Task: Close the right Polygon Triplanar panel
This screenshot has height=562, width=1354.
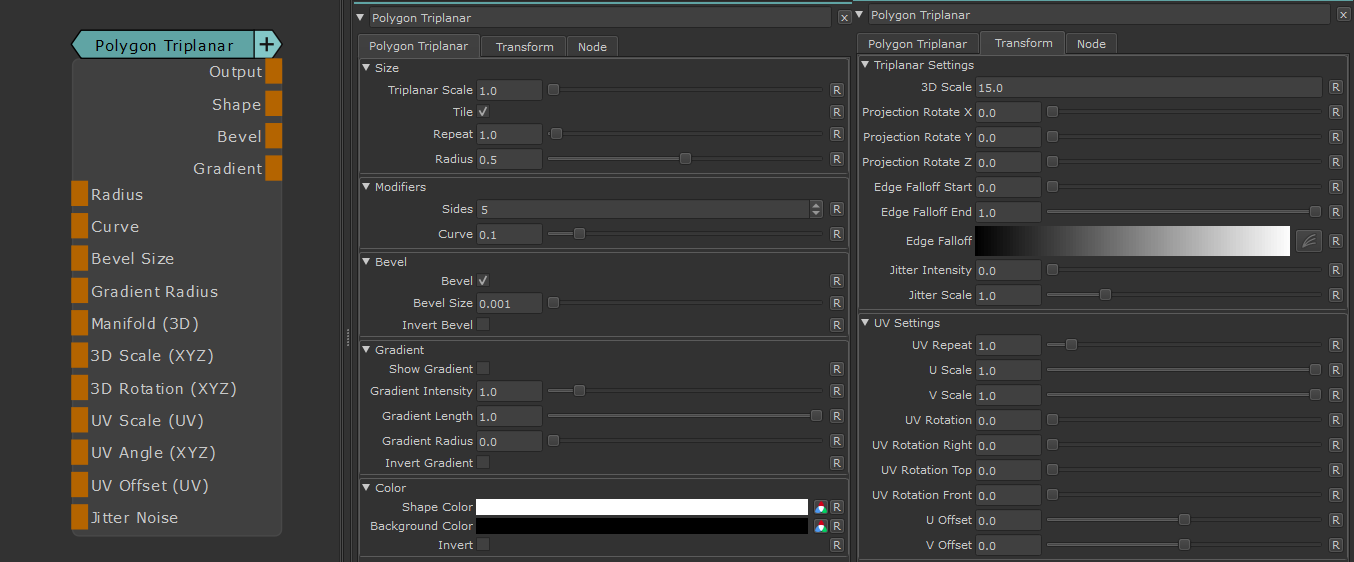Action: (x=1342, y=15)
